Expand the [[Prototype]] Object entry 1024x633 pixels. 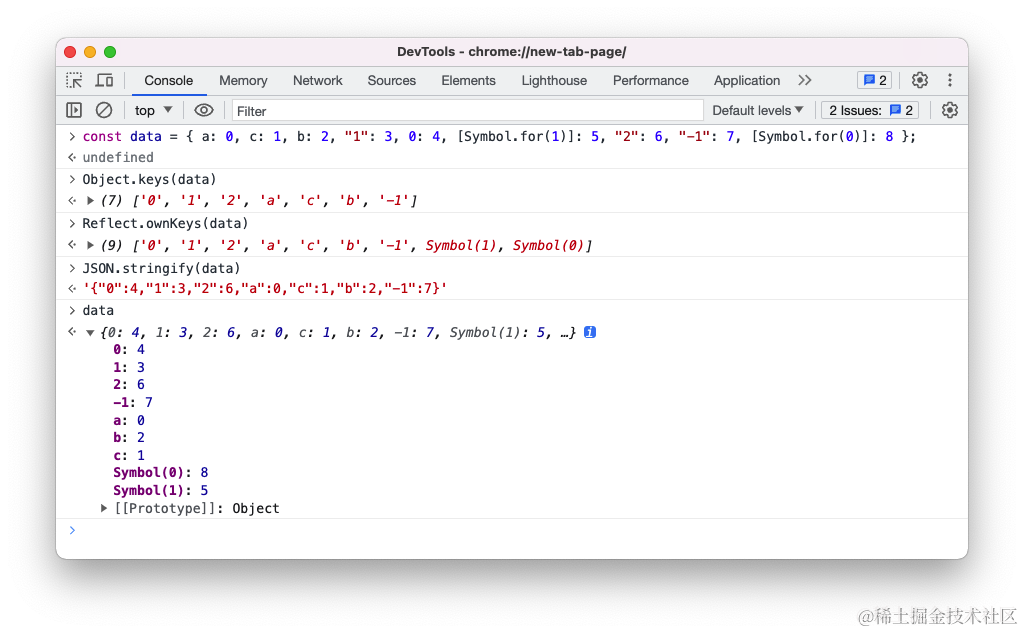(x=104, y=508)
